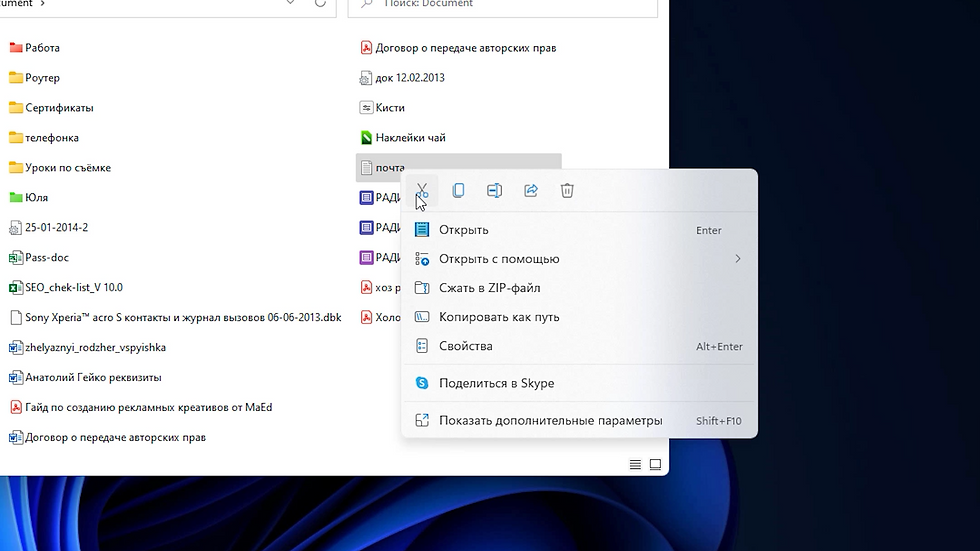Click the Кисти file icon

coord(366,107)
